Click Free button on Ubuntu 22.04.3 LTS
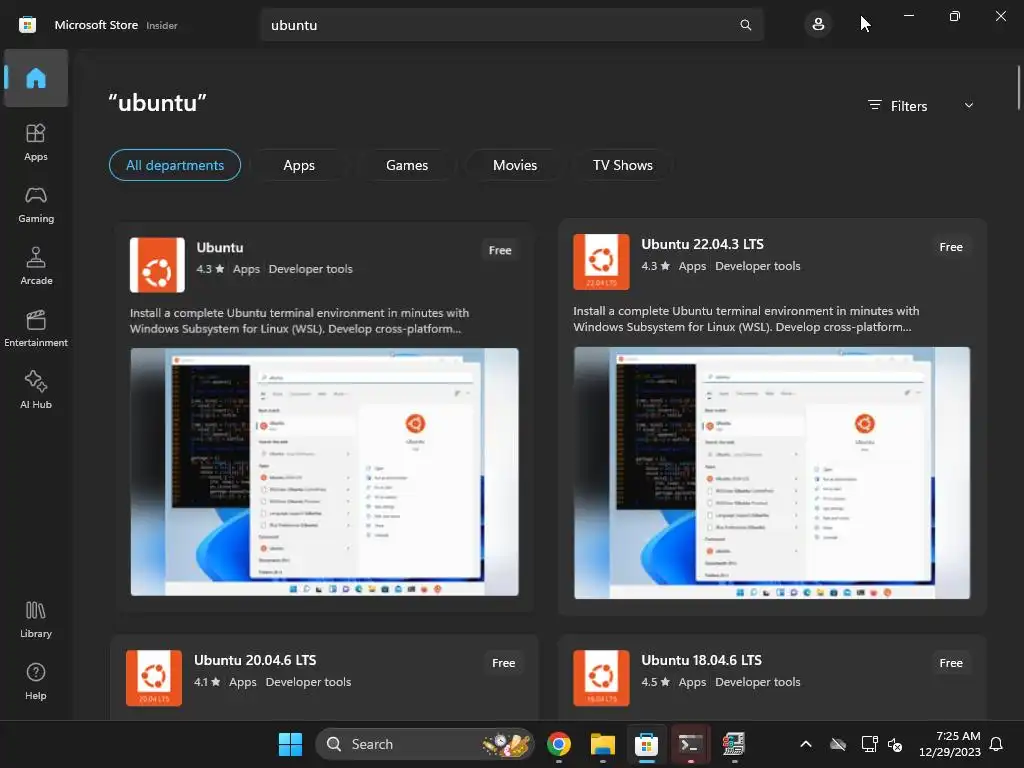This screenshot has height=768, width=1024. 950,247
